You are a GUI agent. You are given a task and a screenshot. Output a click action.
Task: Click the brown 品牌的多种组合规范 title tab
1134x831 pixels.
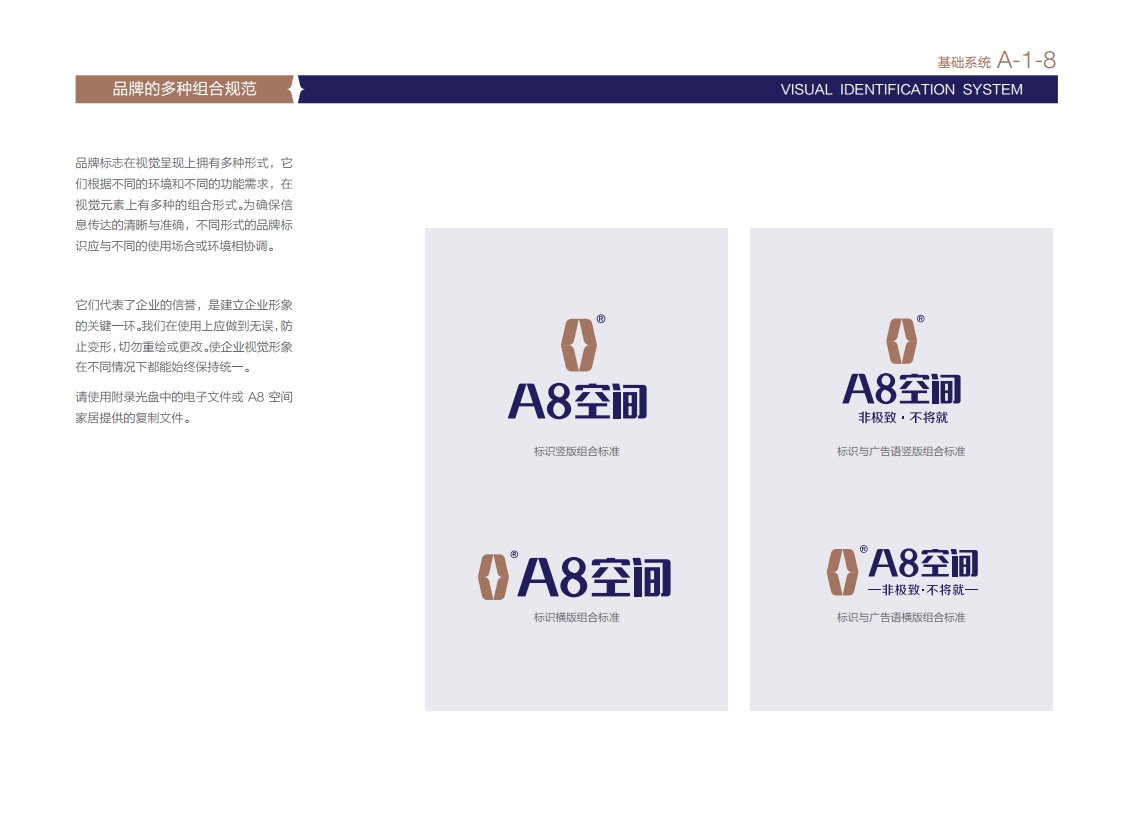(184, 89)
